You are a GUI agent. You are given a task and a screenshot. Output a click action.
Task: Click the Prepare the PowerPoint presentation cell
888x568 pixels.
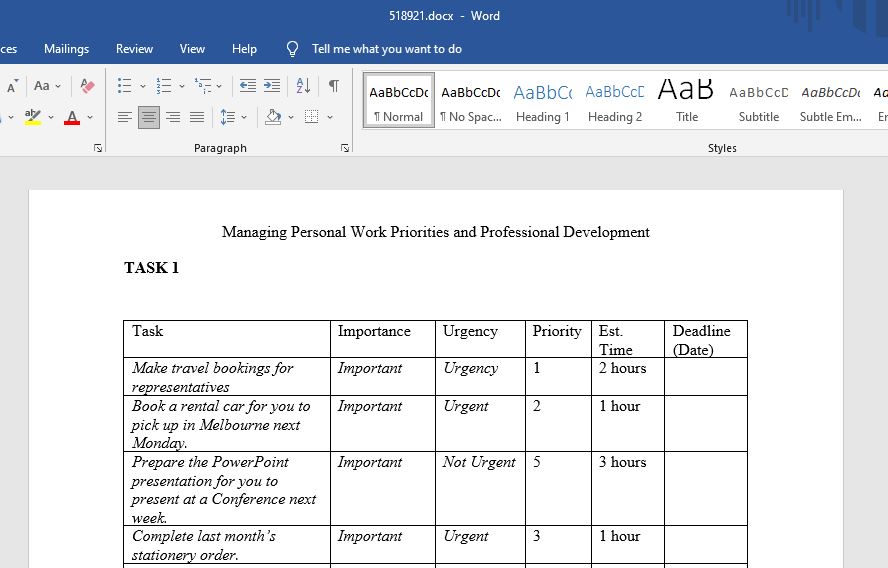pos(227,489)
